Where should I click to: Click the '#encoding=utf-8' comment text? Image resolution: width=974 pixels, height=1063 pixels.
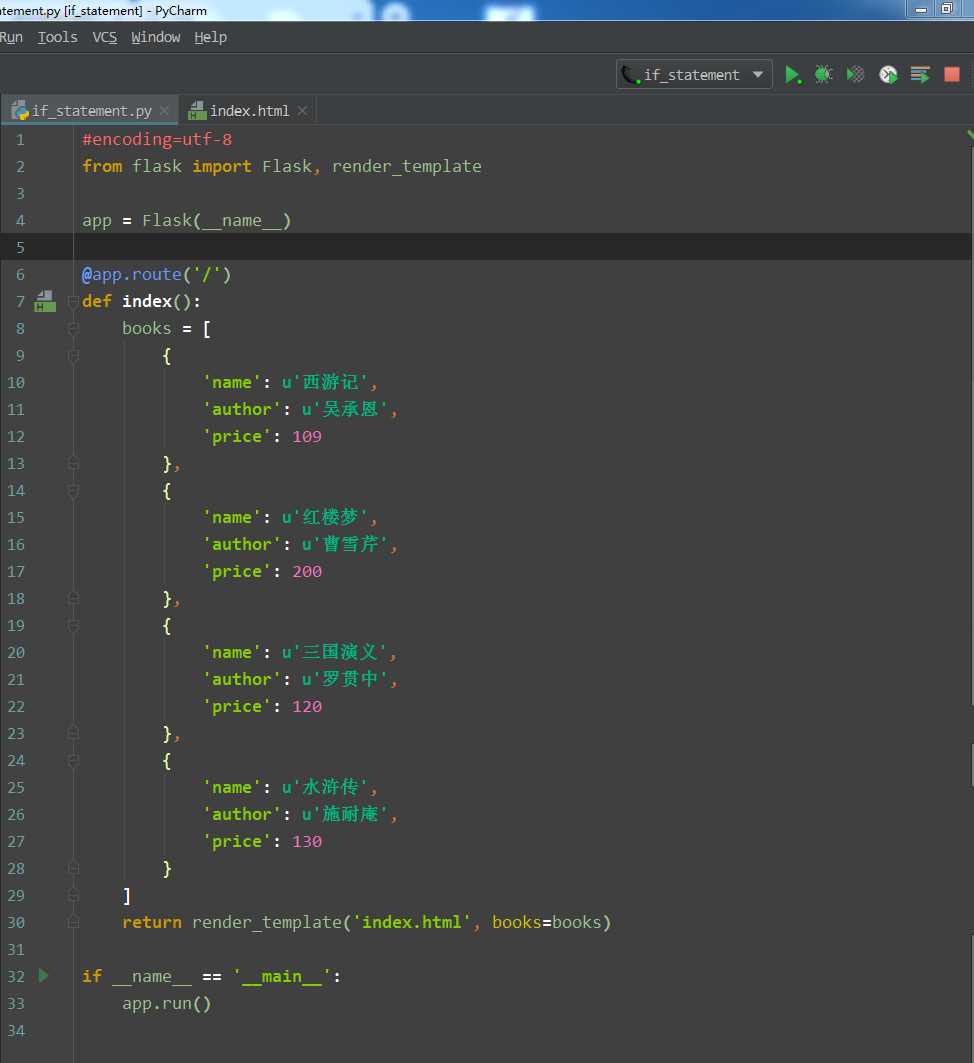[157, 140]
